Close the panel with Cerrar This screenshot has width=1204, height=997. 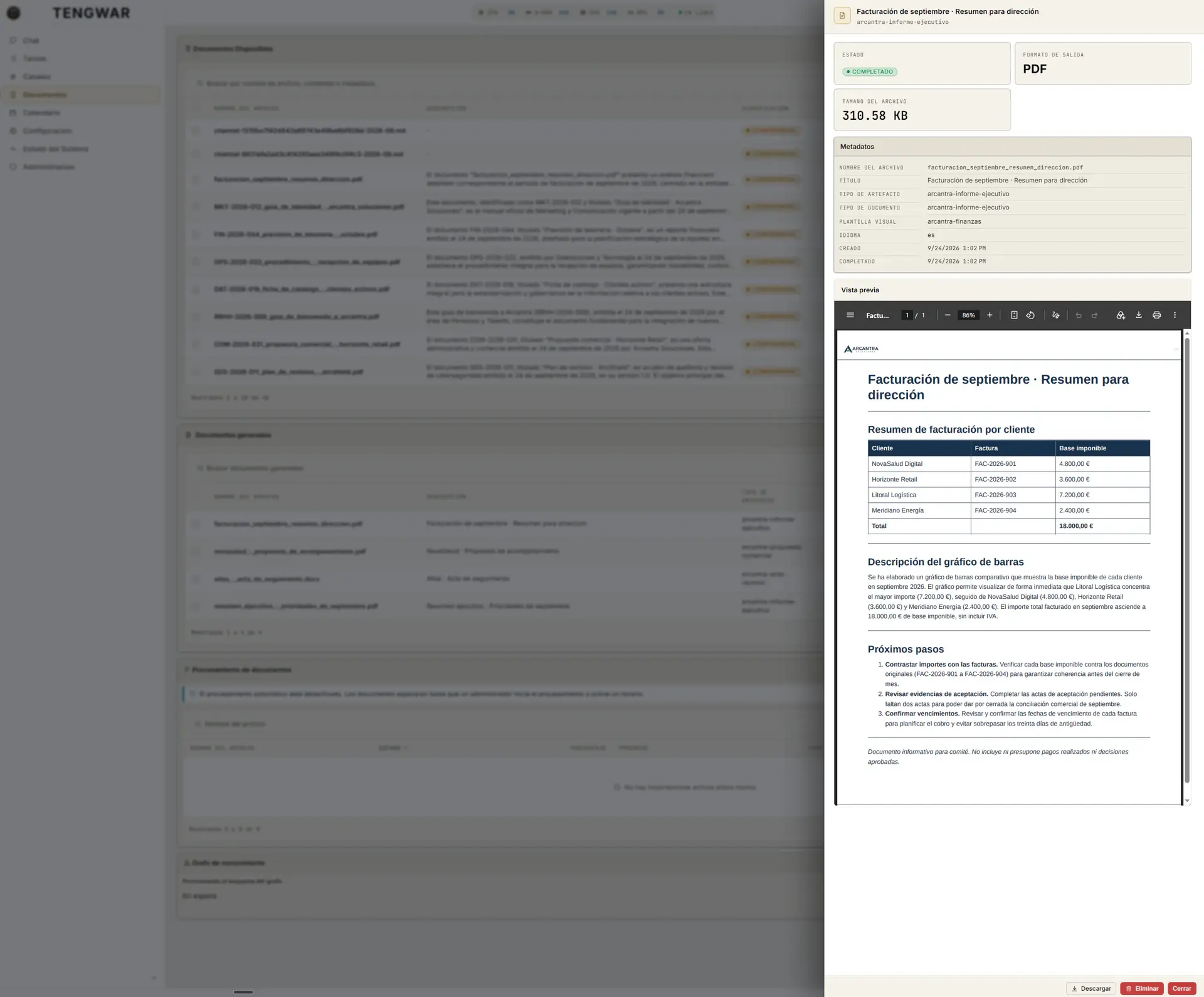click(1182, 989)
